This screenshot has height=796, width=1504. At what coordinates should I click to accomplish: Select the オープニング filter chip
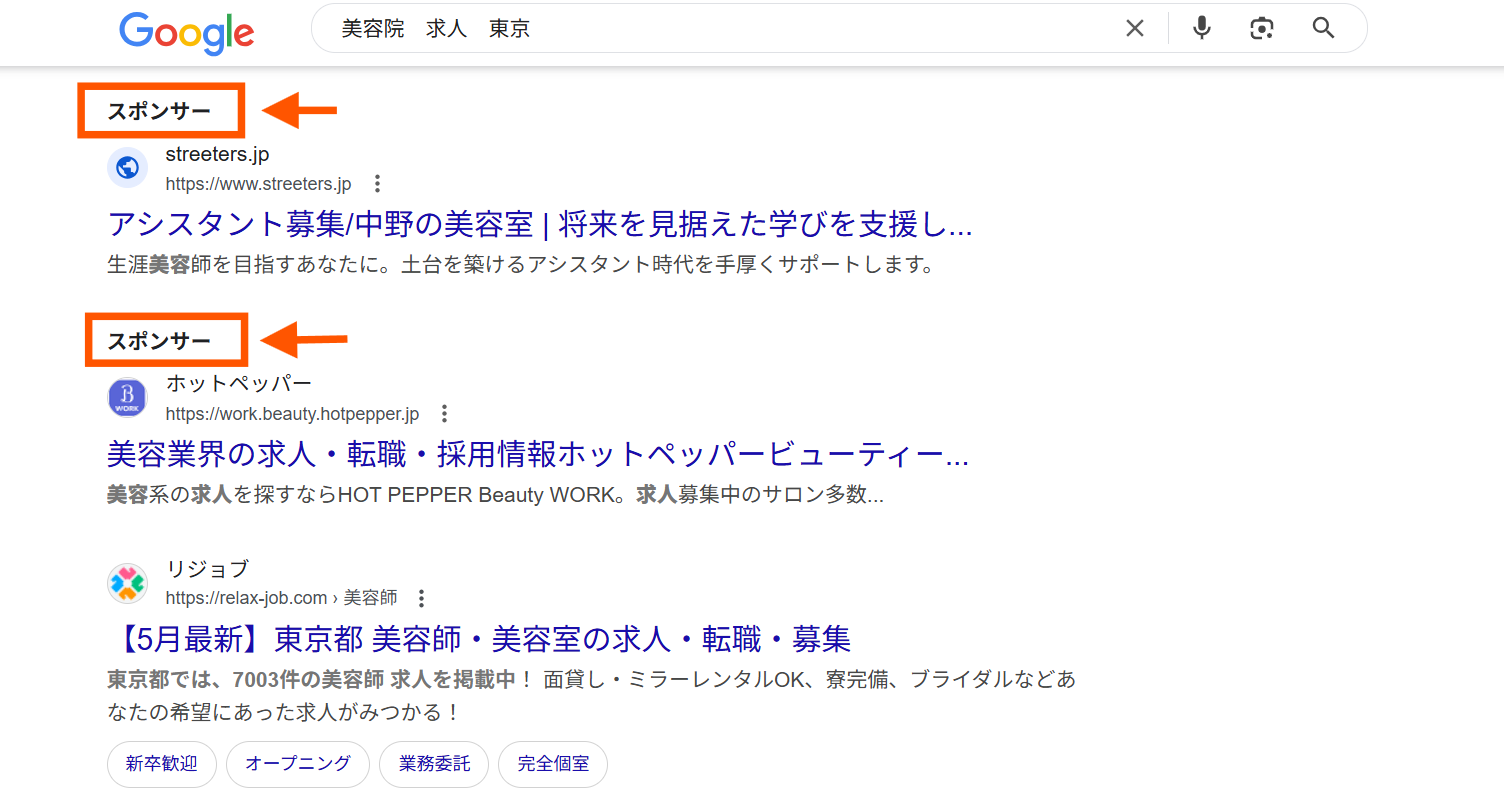click(x=298, y=765)
